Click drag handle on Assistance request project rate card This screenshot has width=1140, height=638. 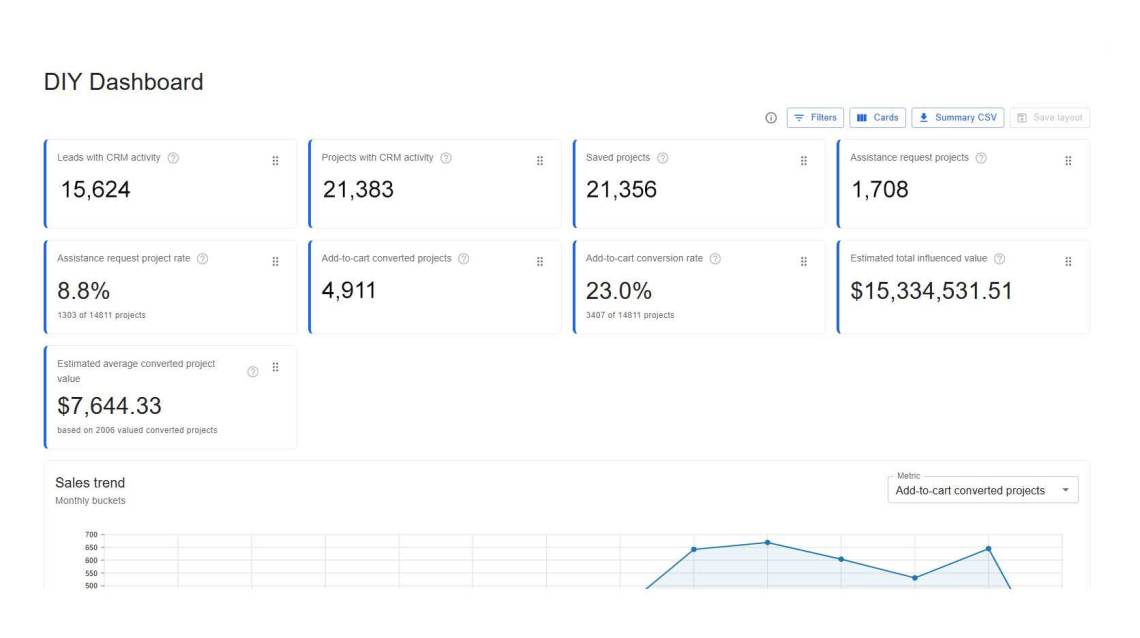pos(276,262)
